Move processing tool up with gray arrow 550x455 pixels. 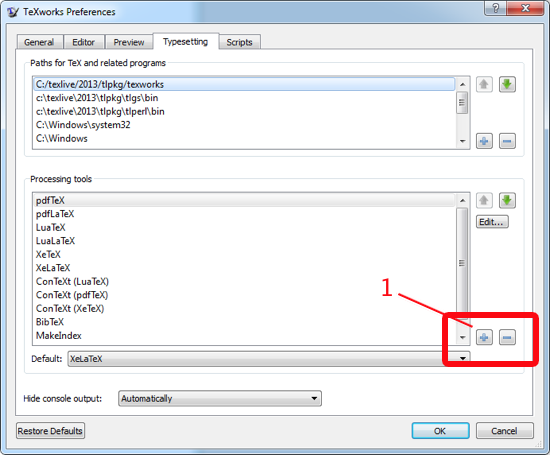click(x=484, y=201)
